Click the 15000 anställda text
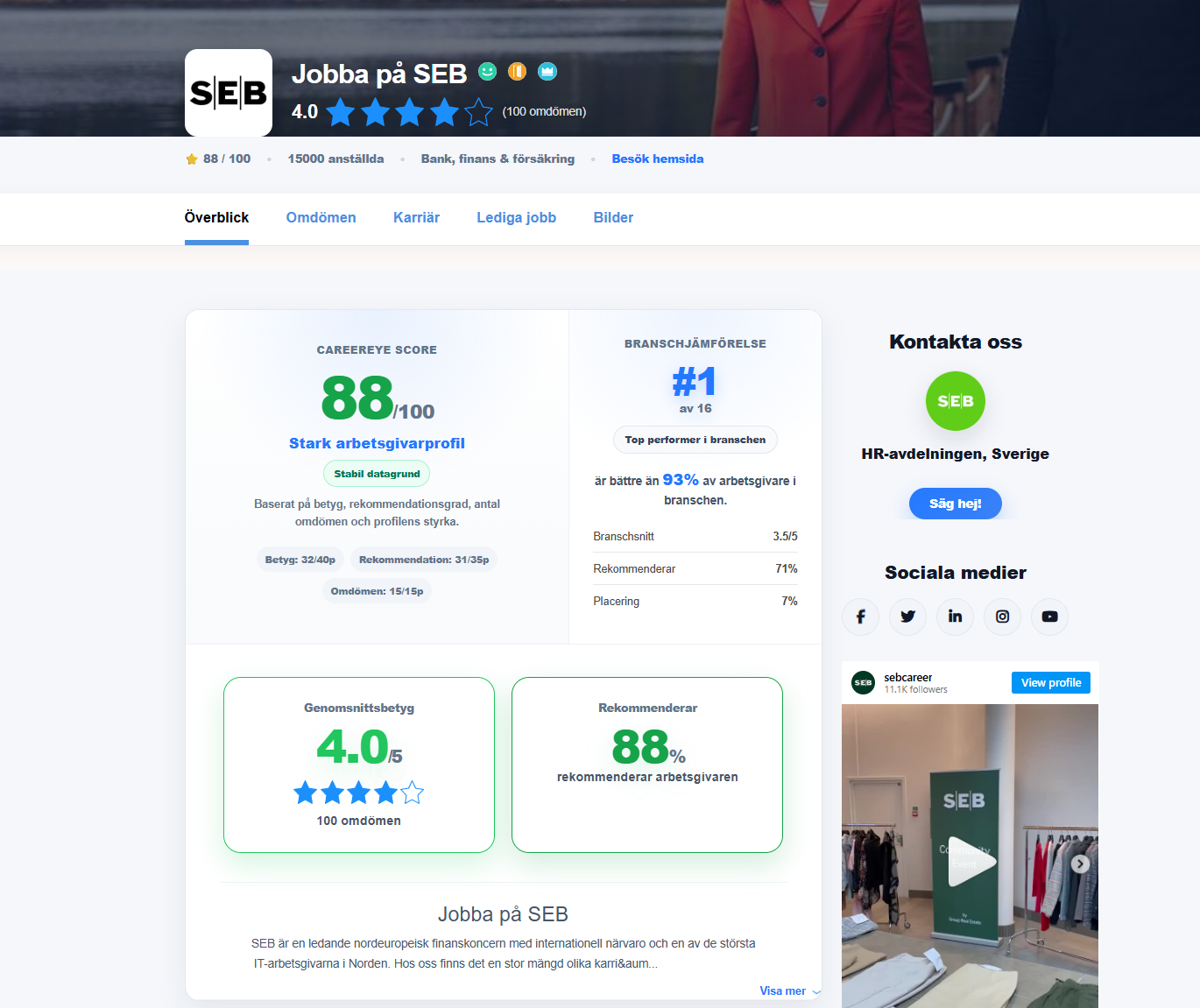 pos(335,159)
